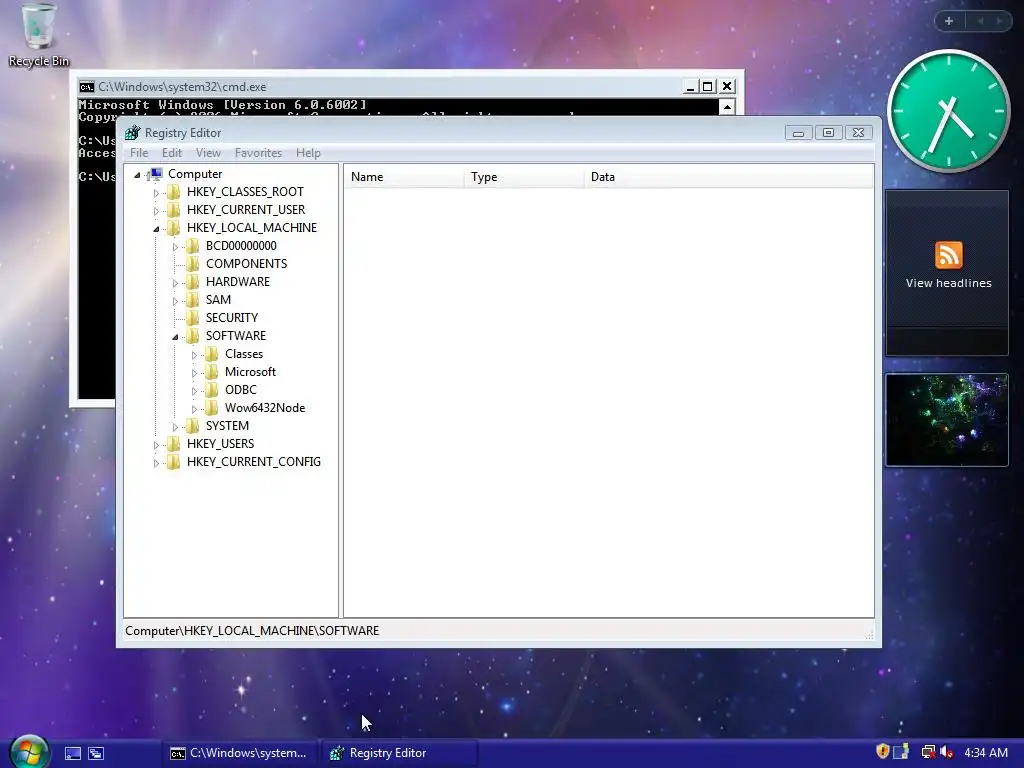Image resolution: width=1024 pixels, height=768 pixels.
Task: Expand the SYSTEM node arrow
Action: (x=175, y=427)
